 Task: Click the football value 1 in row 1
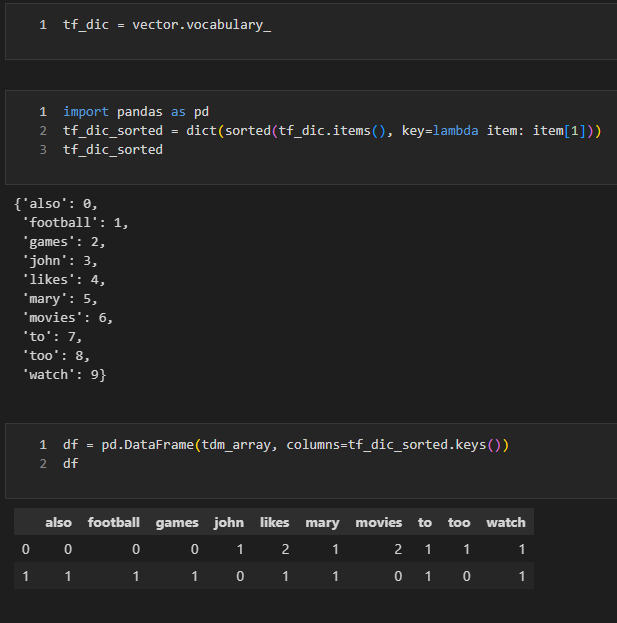[136, 576]
